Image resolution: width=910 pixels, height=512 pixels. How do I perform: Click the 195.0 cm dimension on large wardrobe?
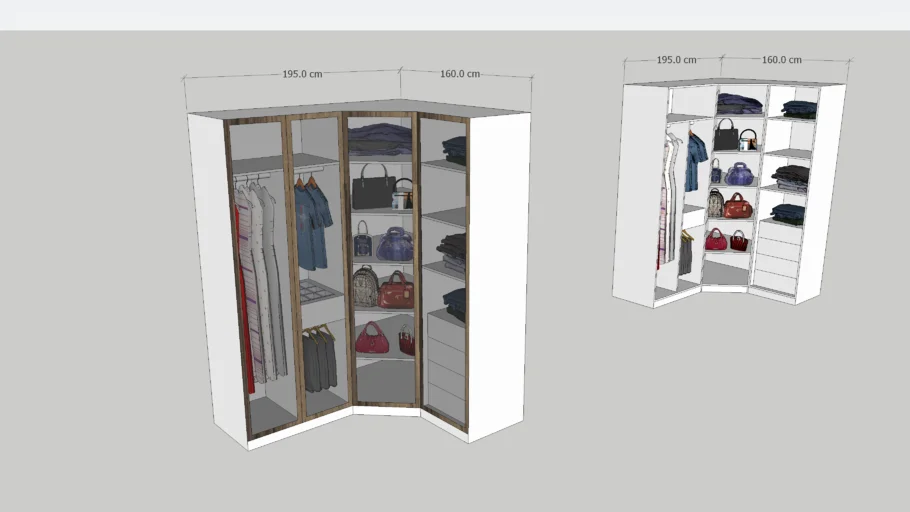(302, 74)
